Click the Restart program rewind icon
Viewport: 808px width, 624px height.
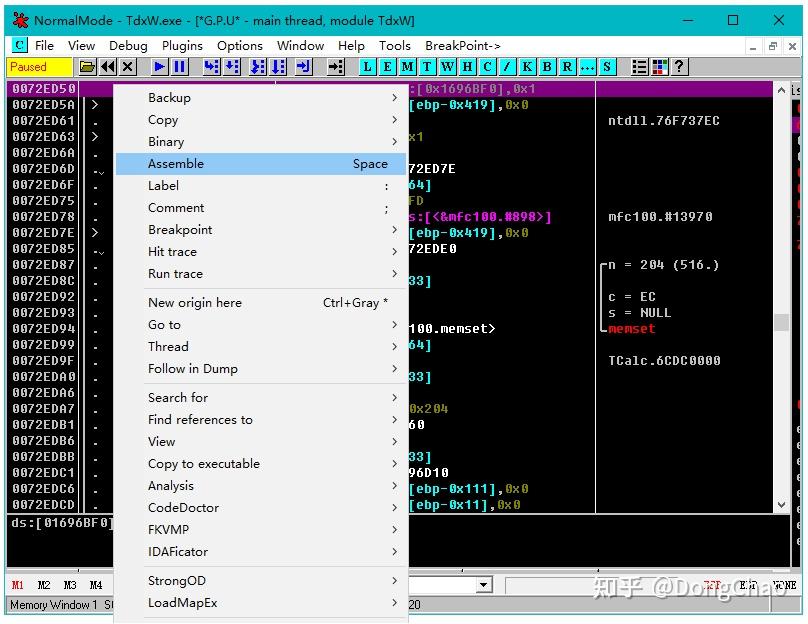(108, 67)
